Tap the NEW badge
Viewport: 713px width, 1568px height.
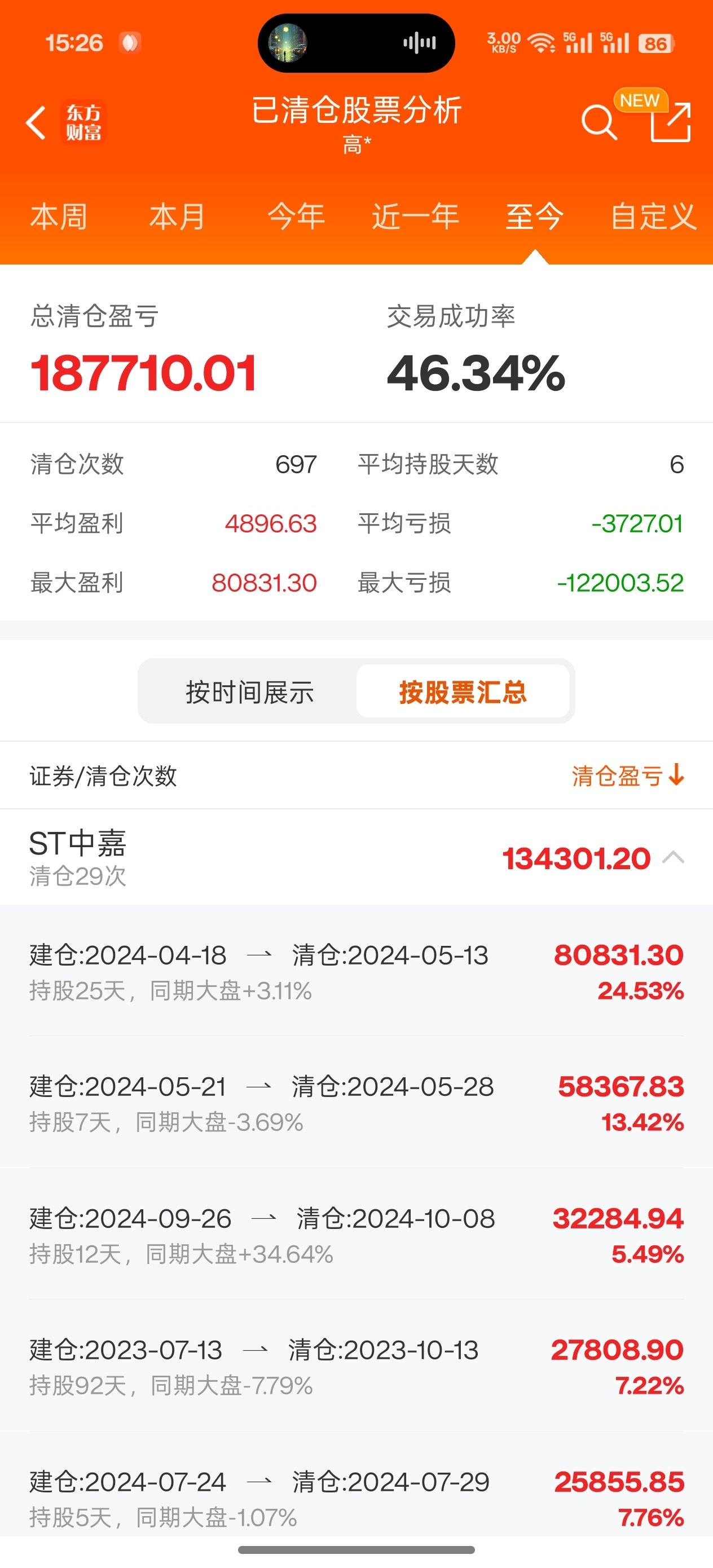point(640,100)
